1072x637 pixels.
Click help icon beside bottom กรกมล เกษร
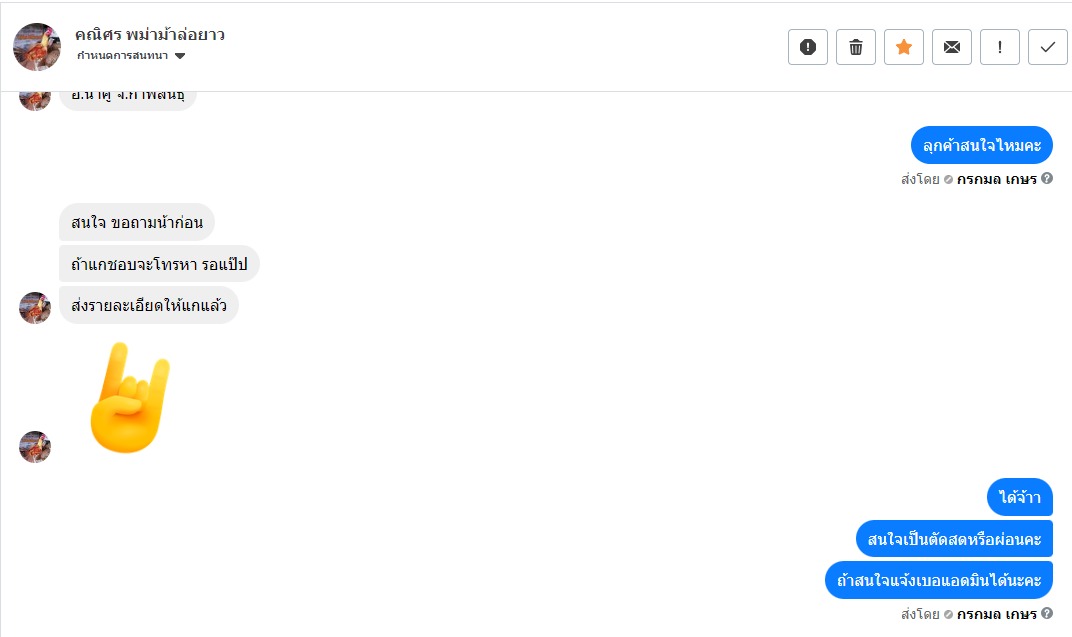click(x=1047, y=613)
